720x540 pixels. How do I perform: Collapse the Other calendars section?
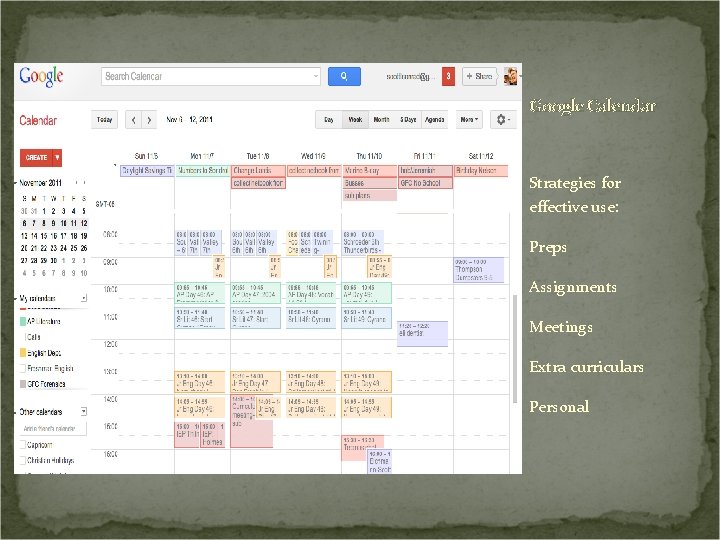[16, 412]
